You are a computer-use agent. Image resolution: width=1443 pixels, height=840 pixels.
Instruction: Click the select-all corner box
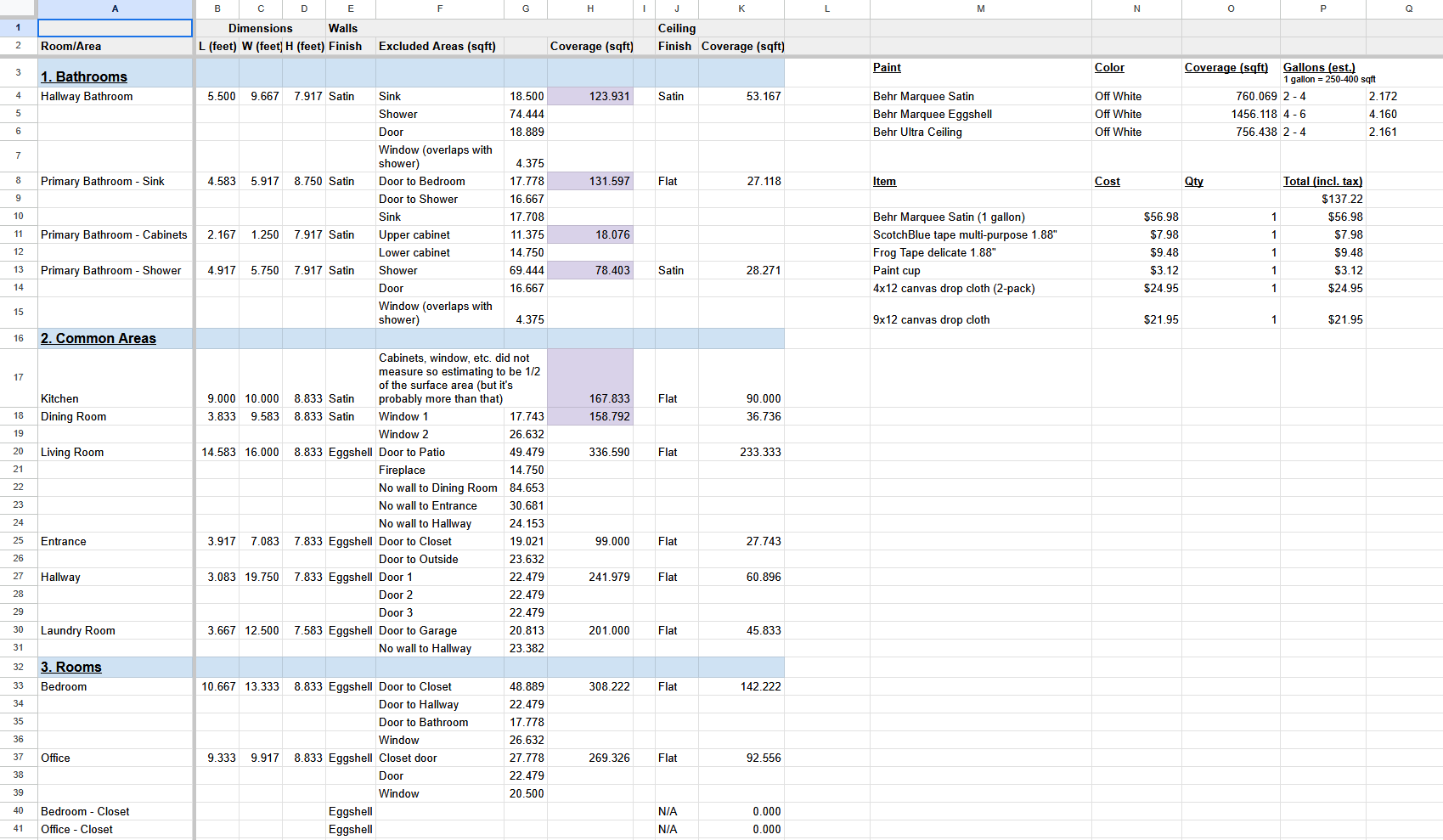[x=18, y=8]
